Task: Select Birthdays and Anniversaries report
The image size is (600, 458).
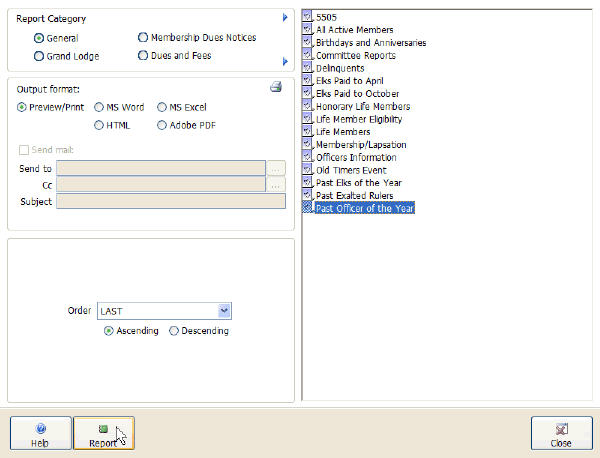Action: [x=370, y=43]
